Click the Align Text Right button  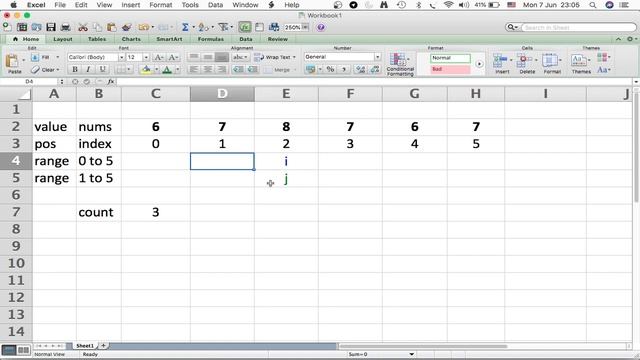coord(222,69)
